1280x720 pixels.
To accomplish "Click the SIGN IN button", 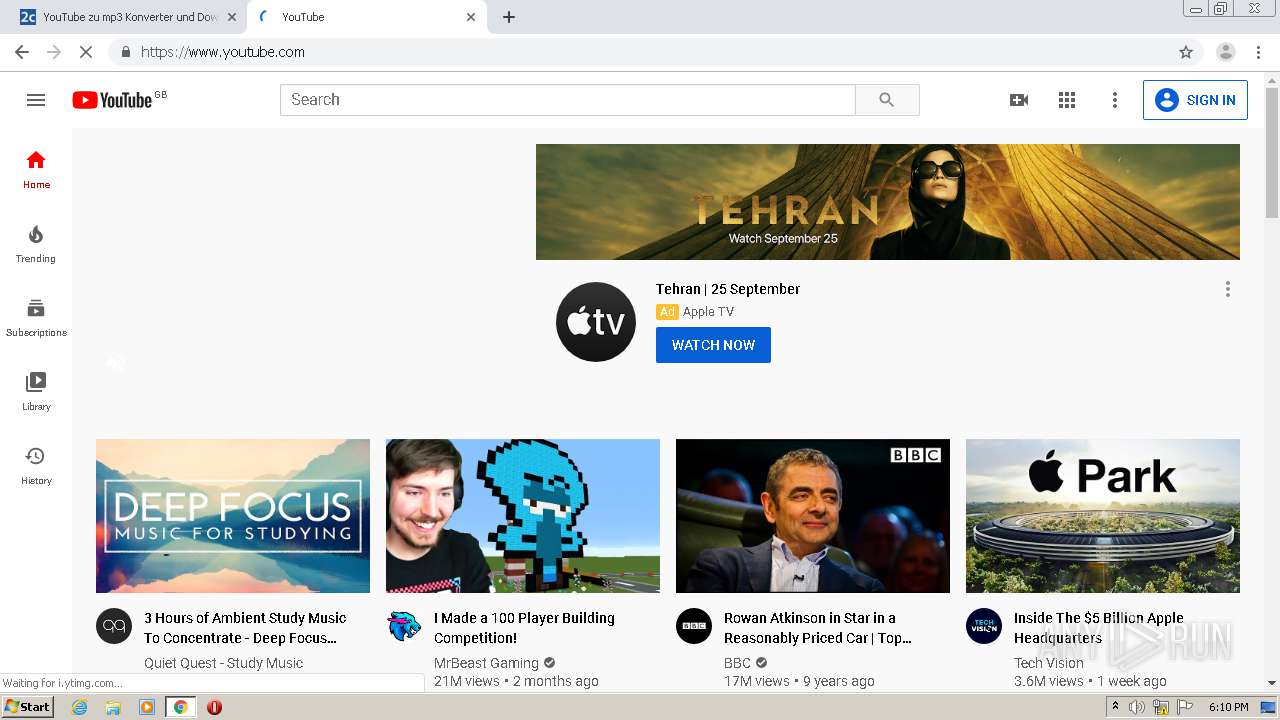I will pyautogui.click(x=1195, y=100).
